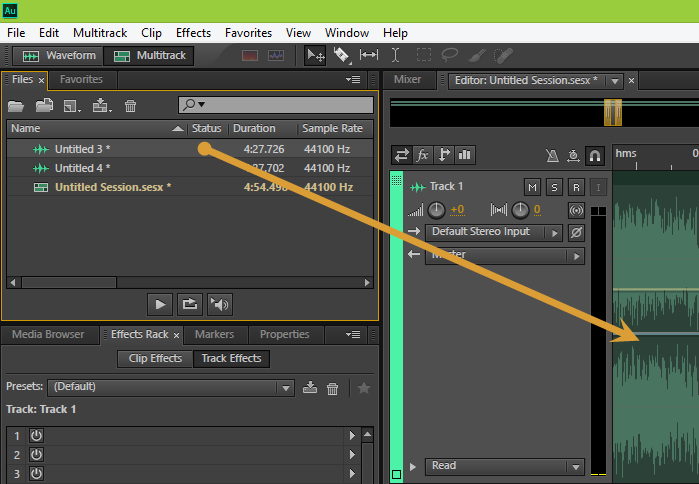This screenshot has height=484, width=699.
Task: Delete the selected file with trash icon
Action: click(x=131, y=106)
